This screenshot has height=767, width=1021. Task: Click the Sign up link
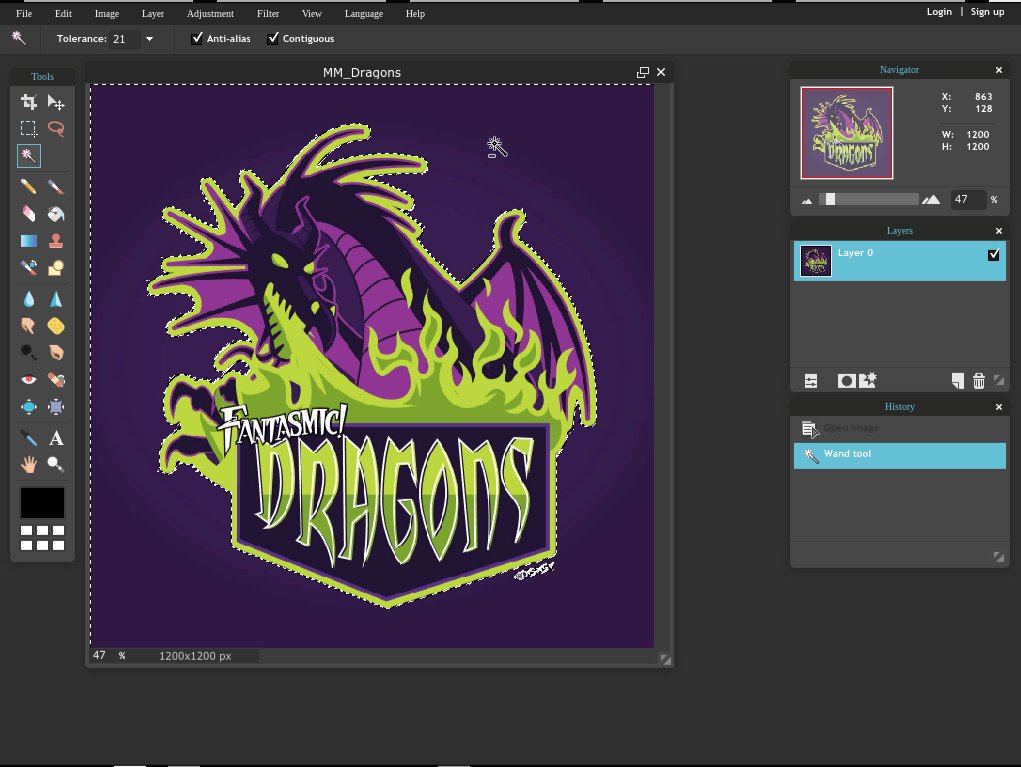click(987, 12)
